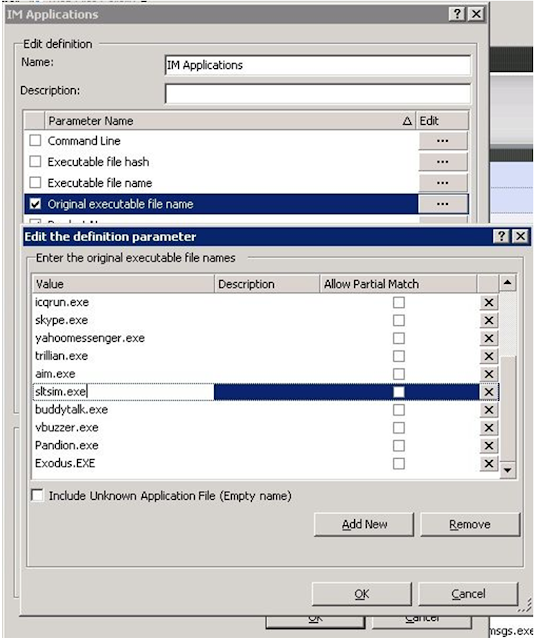534x640 pixels.
Task: Check the Executable file hash parameter
Action: pos(36,162)
